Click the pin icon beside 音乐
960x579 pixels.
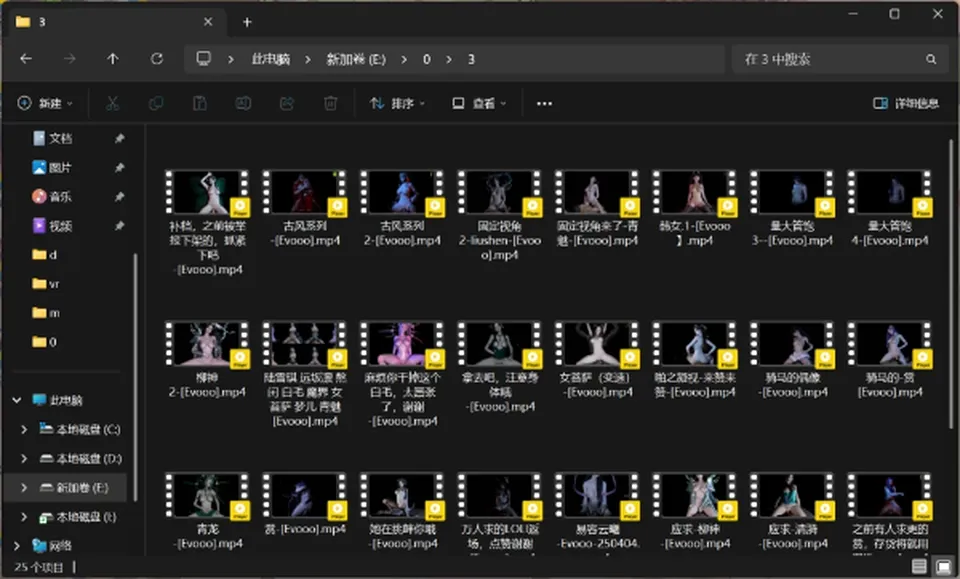coord(119,196)
